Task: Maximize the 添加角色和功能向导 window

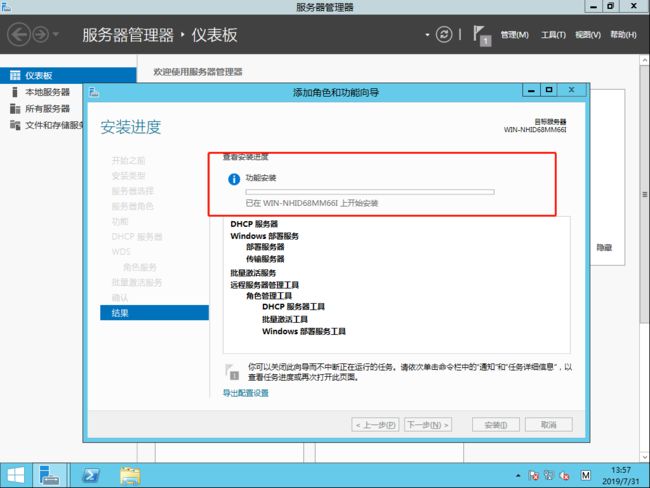Action: click(x=549, y=90)
